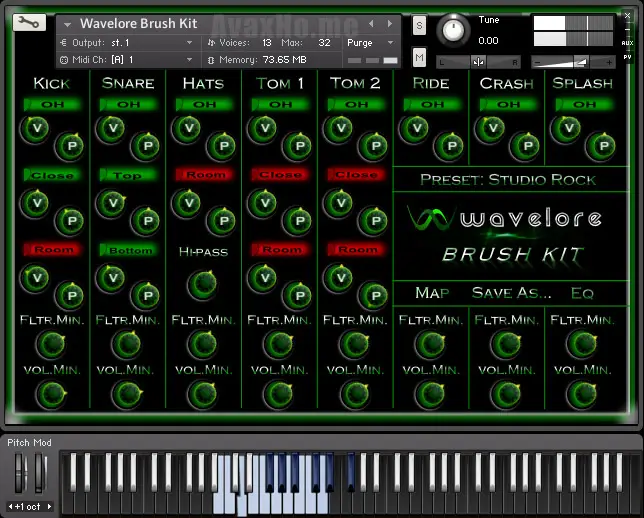
Task: Open Preset: Studio Rock selector
Action: 508,180
